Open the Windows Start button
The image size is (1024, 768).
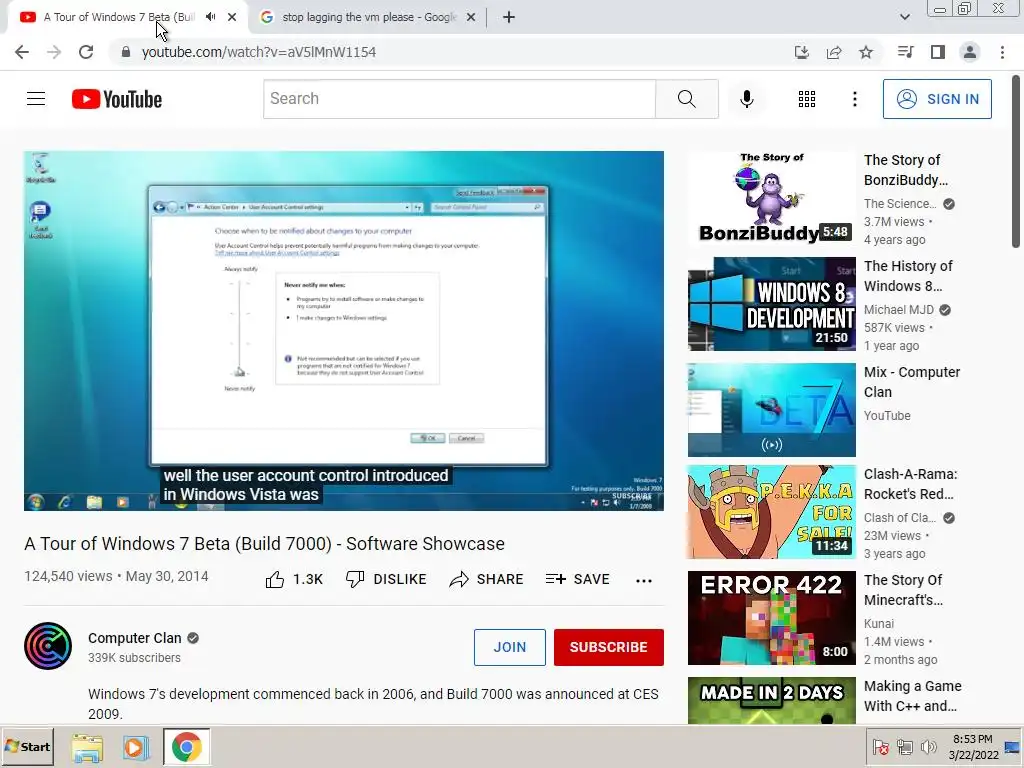(x=27, y=746)
